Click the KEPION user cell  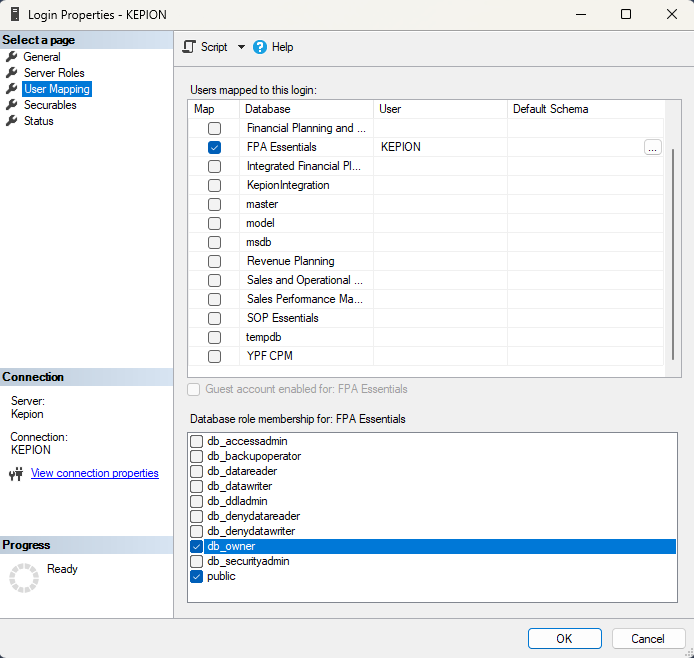click(x=440, y=147)
